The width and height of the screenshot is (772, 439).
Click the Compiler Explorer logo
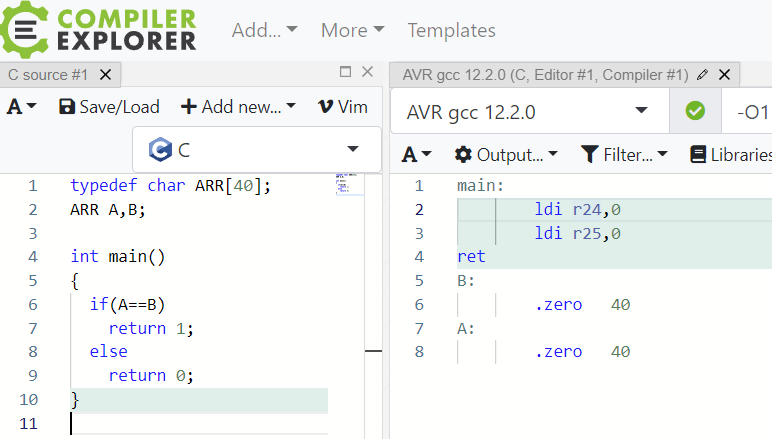tap(100, 29)
